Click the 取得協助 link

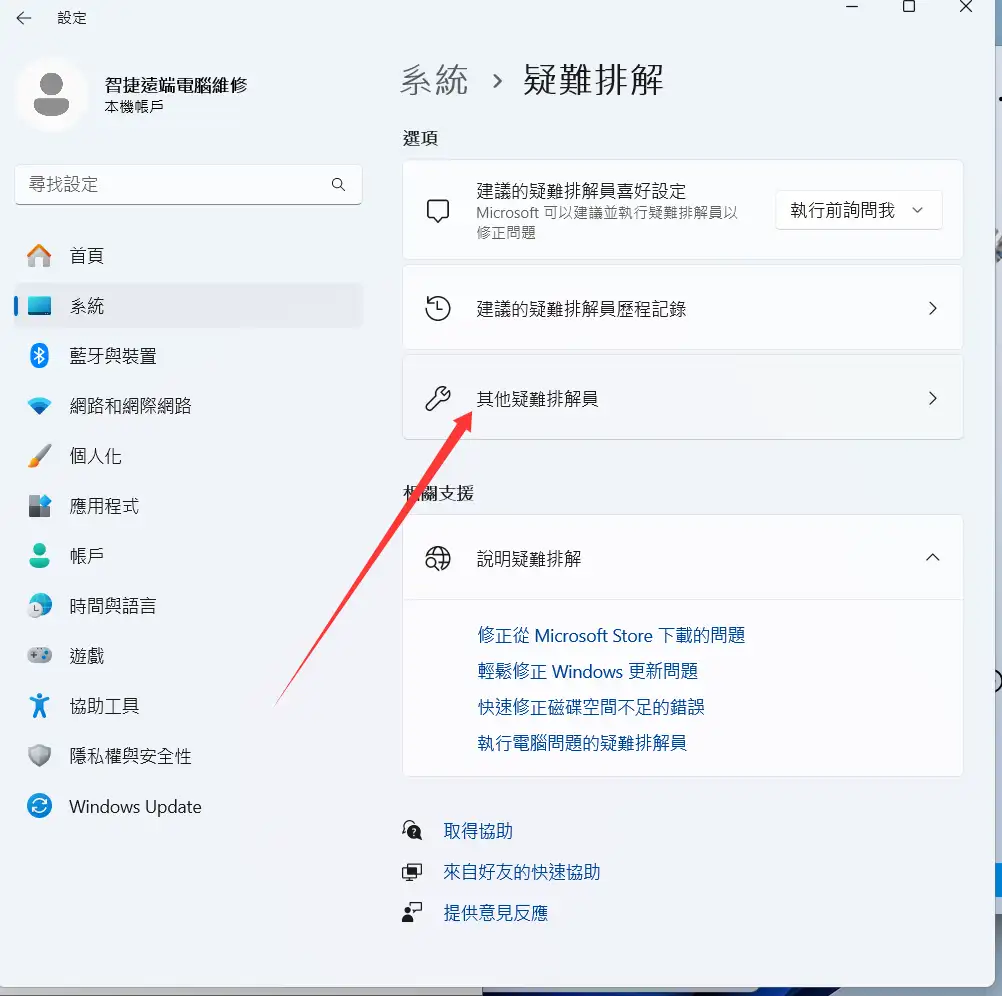click(x=478, y=831)
